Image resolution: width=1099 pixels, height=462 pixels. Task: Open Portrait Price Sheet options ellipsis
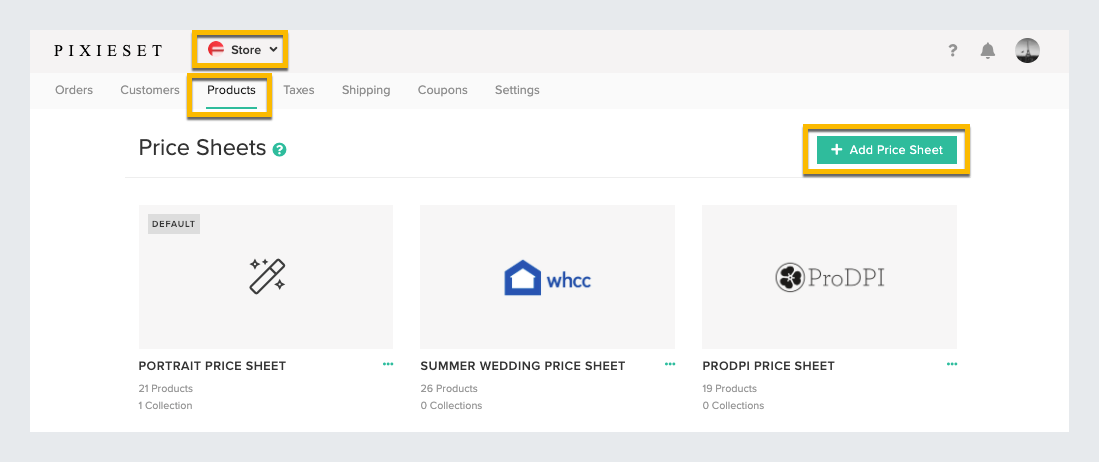(388, 365)
